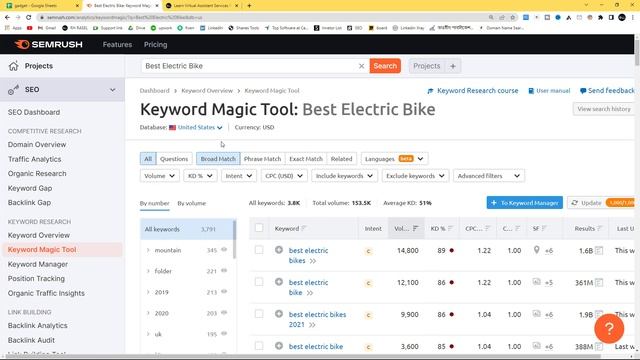Click the keyword group list scrollbar

tap(235, 239)
